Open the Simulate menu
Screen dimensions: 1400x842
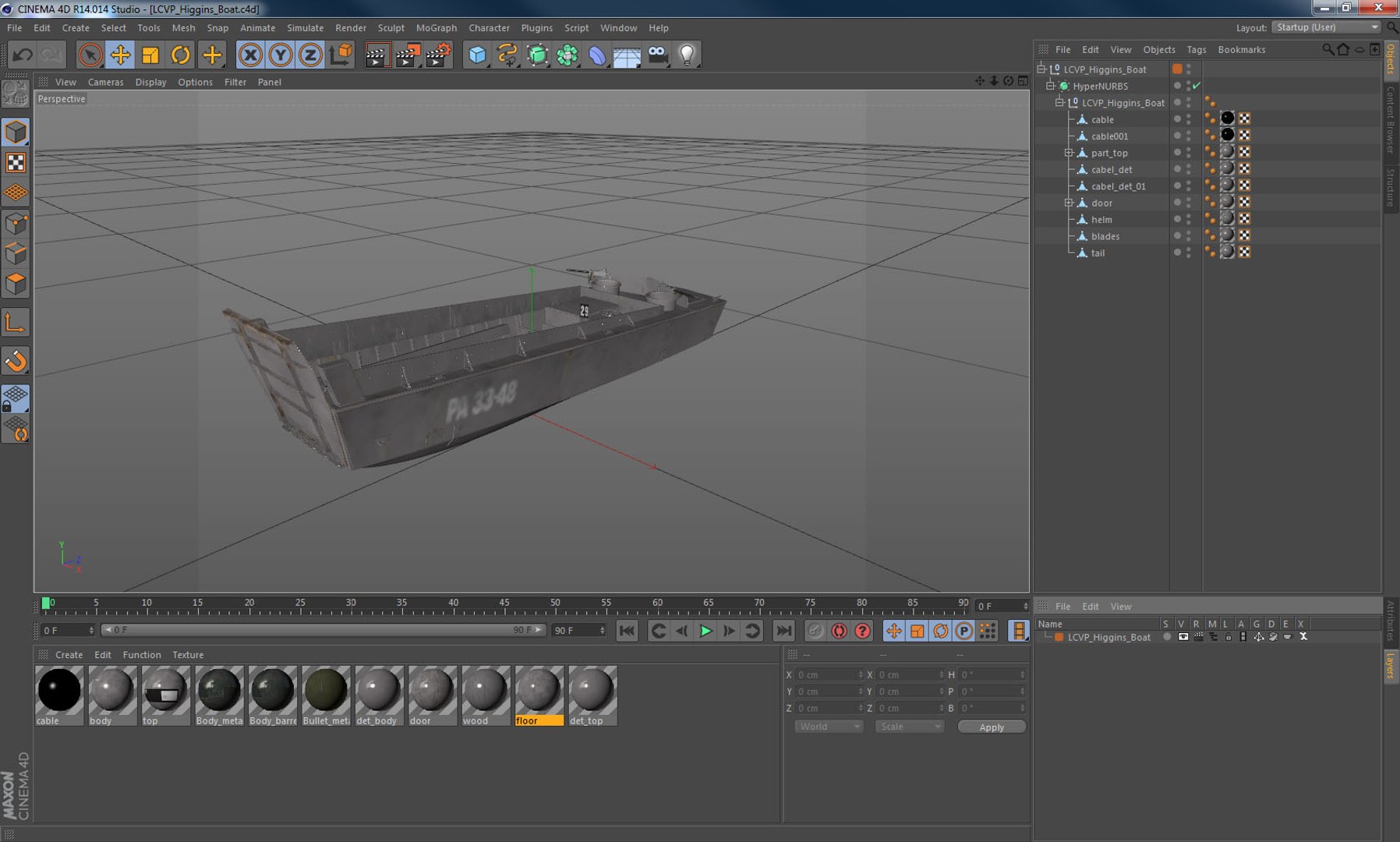click(x=305, y=27)
